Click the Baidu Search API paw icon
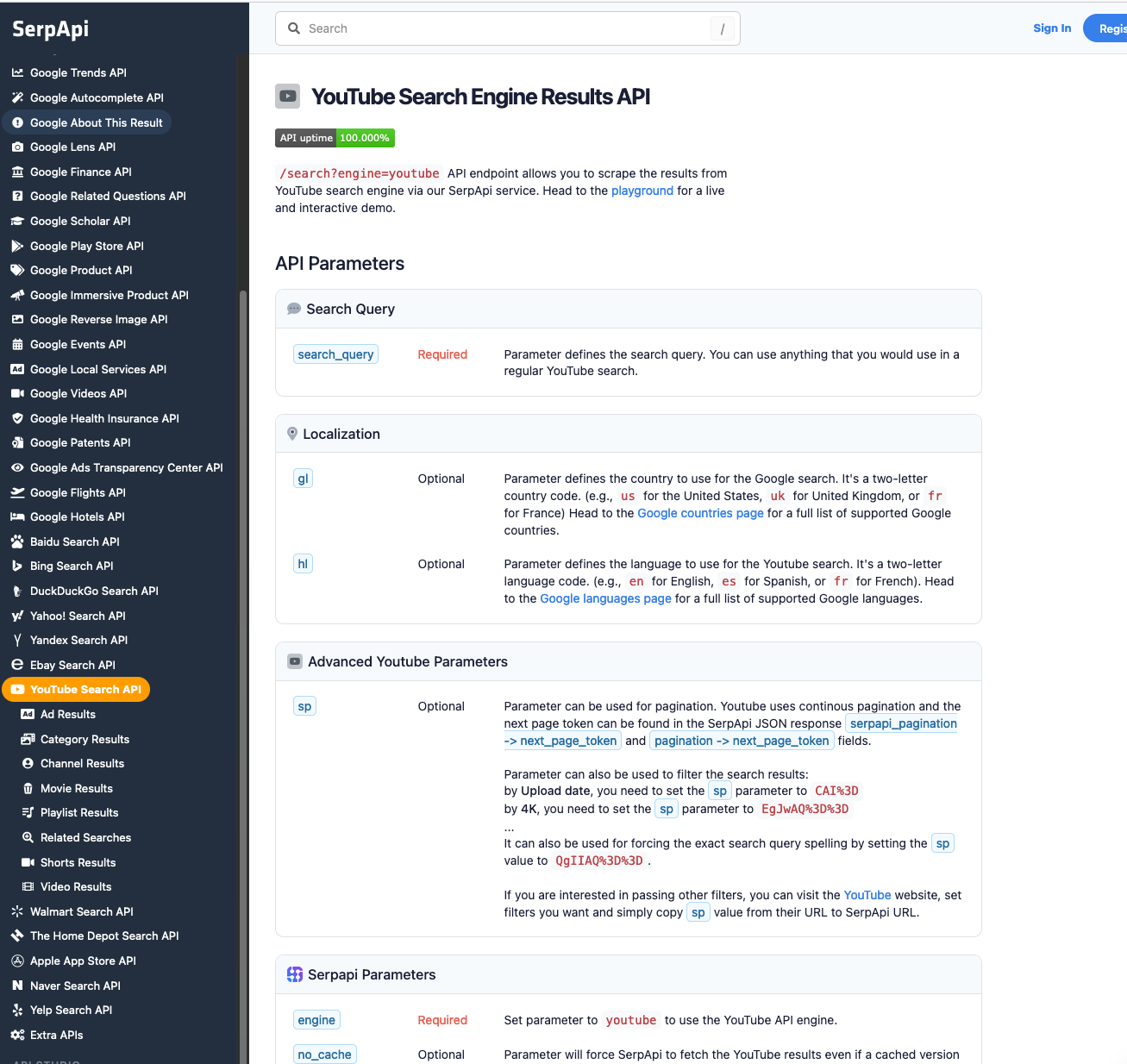The height and width of the screenshot is (1064, 1127). (17, 542)
